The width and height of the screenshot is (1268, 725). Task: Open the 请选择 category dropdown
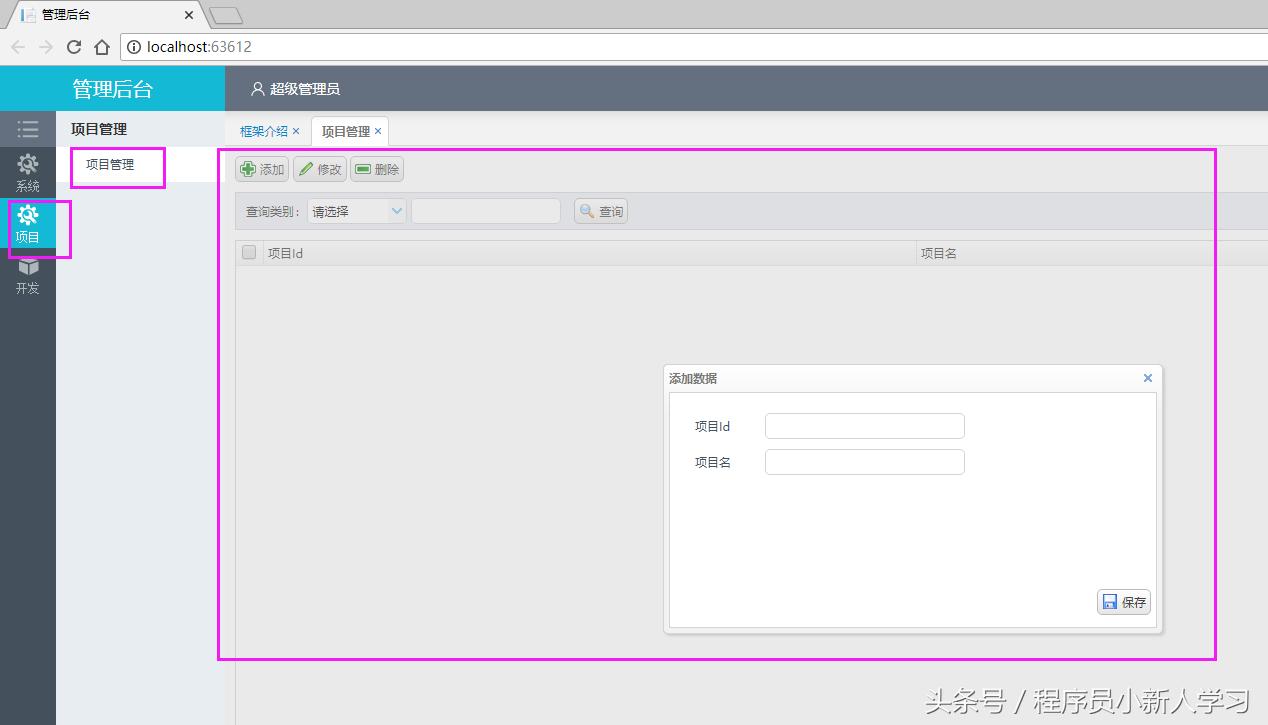pyautogui.click(x=350, y=210)
